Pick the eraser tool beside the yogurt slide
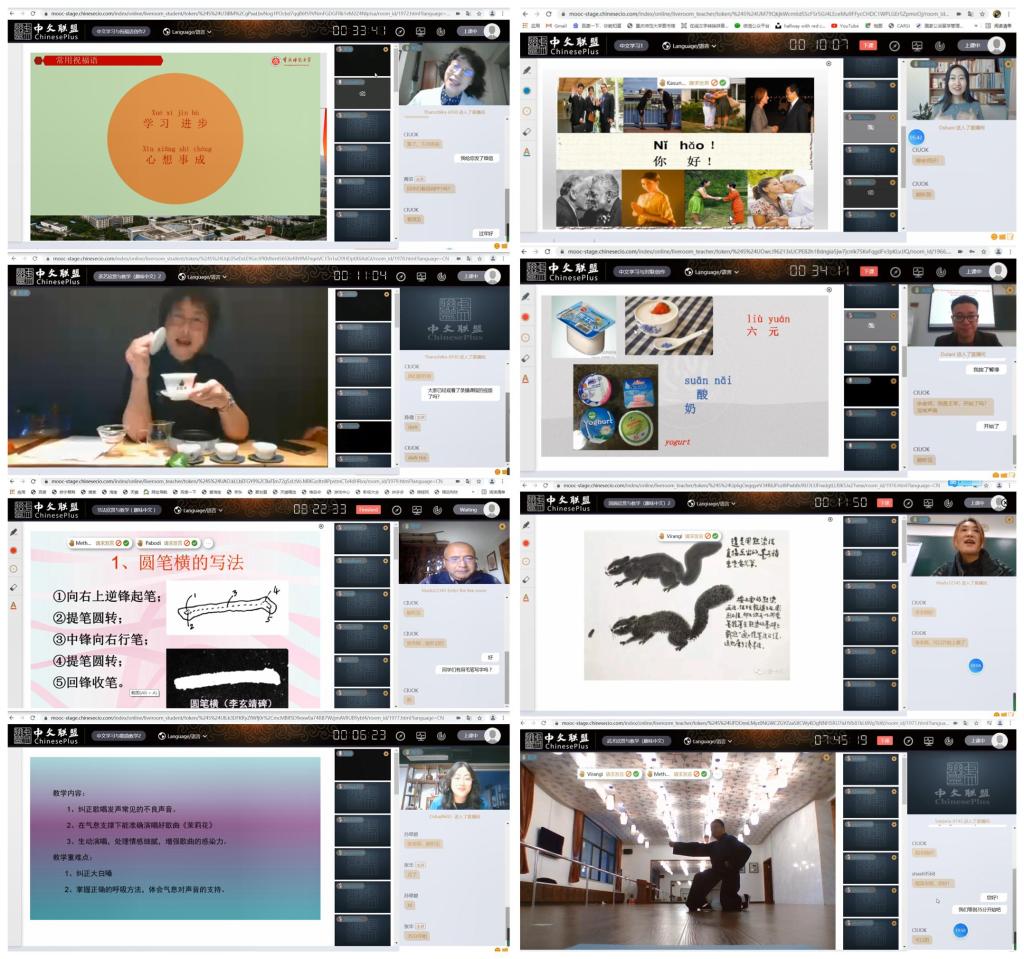The image size is (1024, 959). pyautogui.click(x=527, y=357)
